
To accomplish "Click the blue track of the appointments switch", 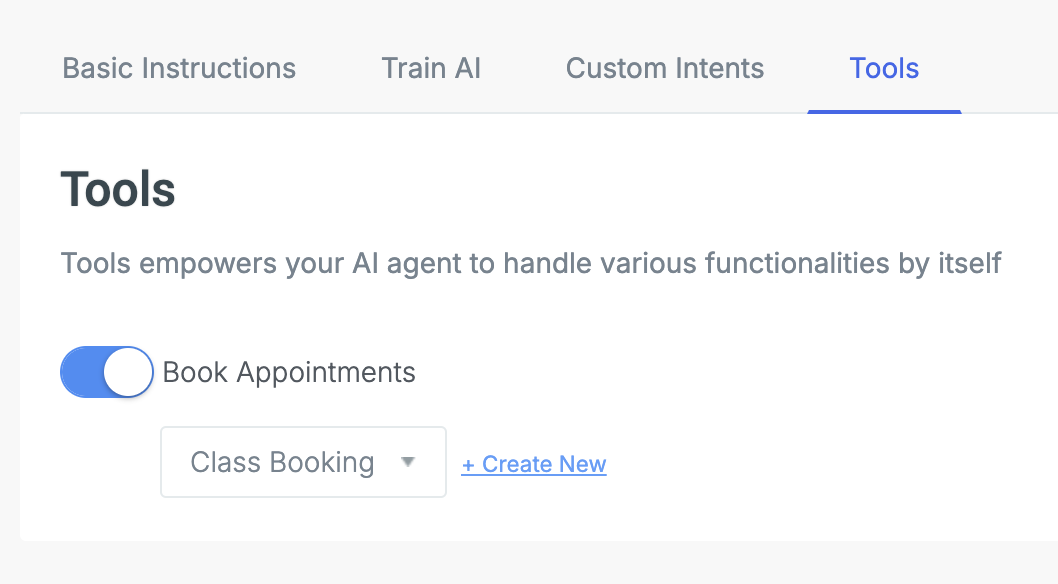I will click(82, 373).
